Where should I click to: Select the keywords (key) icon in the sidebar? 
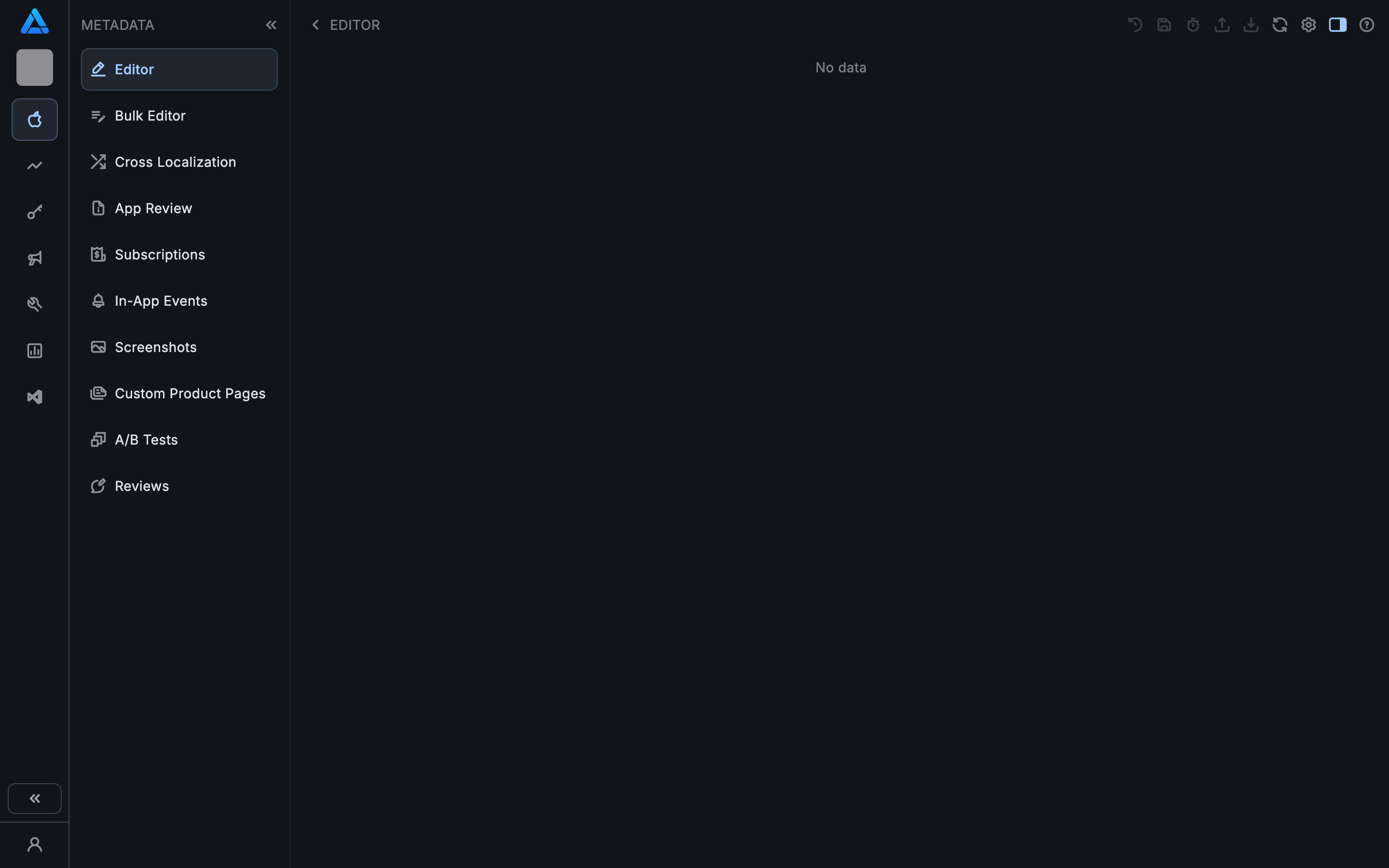pos(34,211)
